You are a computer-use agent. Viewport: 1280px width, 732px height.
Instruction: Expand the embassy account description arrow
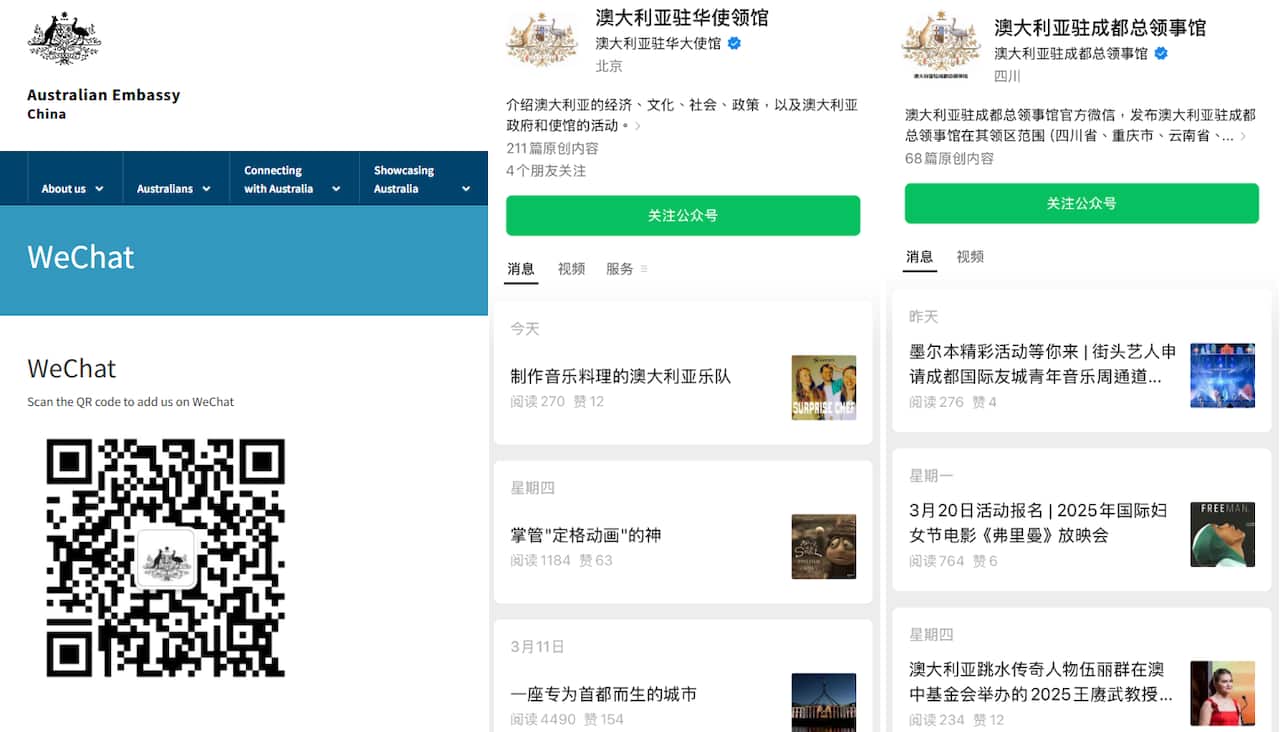pyautogui.click(x=637, y=127)
